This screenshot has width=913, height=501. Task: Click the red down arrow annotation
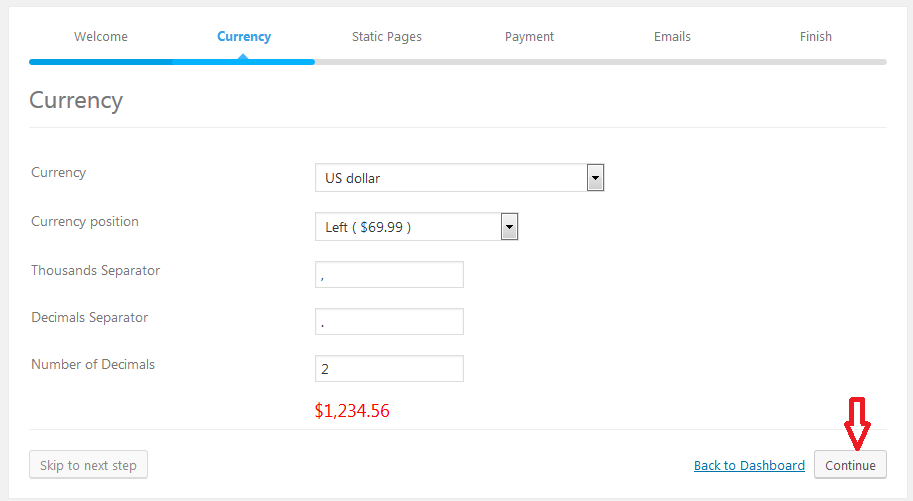[858, 423]
